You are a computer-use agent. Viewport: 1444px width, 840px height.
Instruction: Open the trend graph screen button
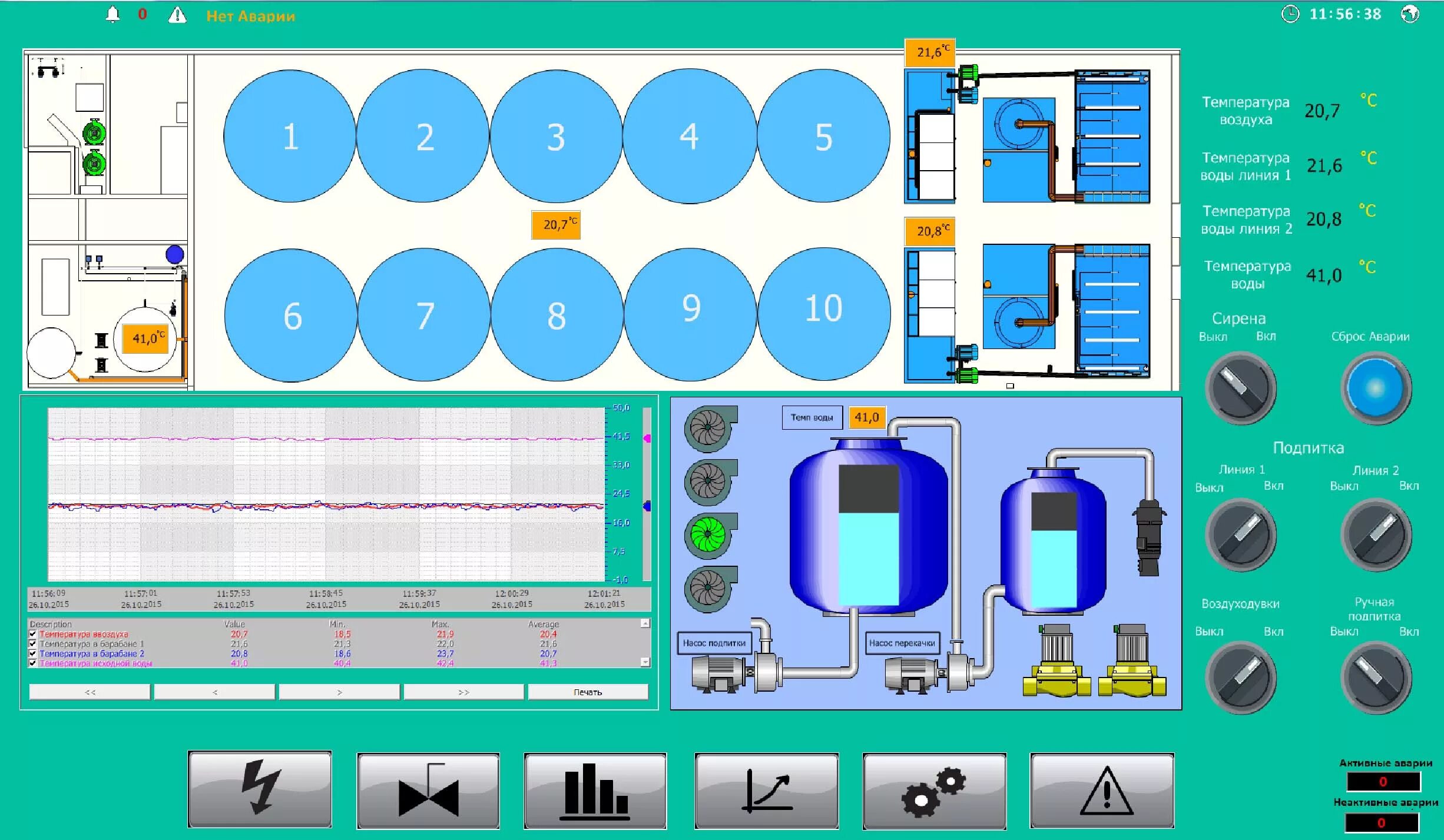[766, 791]
